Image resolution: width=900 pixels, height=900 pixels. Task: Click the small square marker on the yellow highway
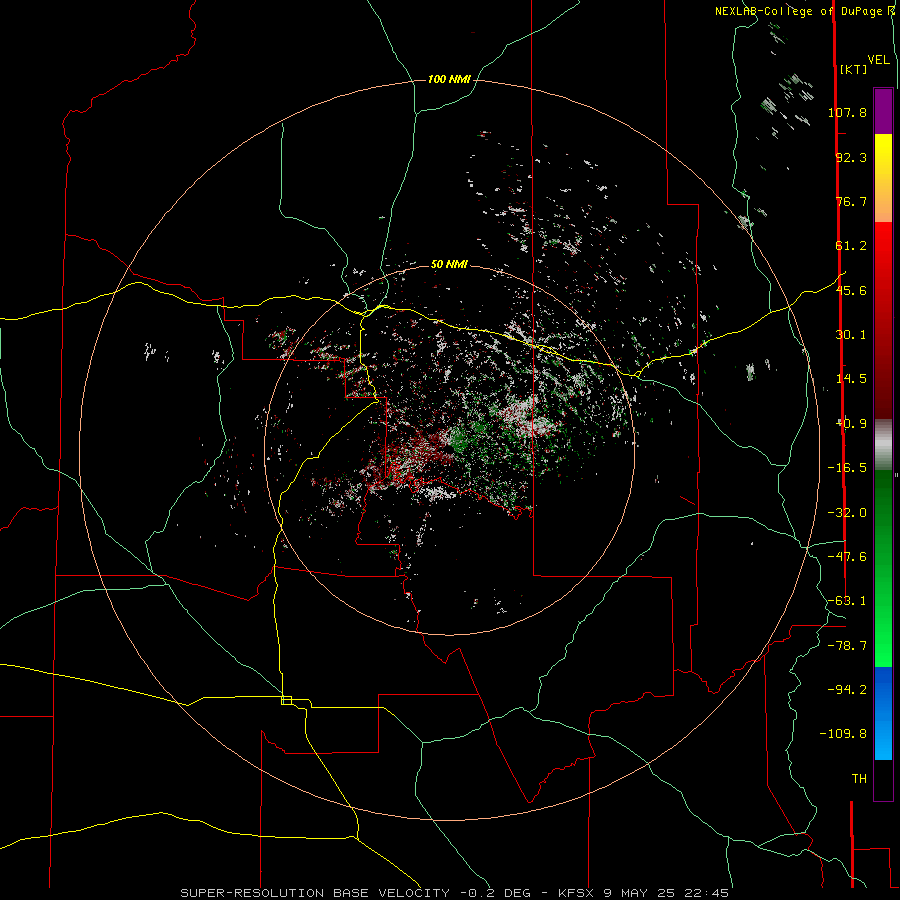point(286,700)
